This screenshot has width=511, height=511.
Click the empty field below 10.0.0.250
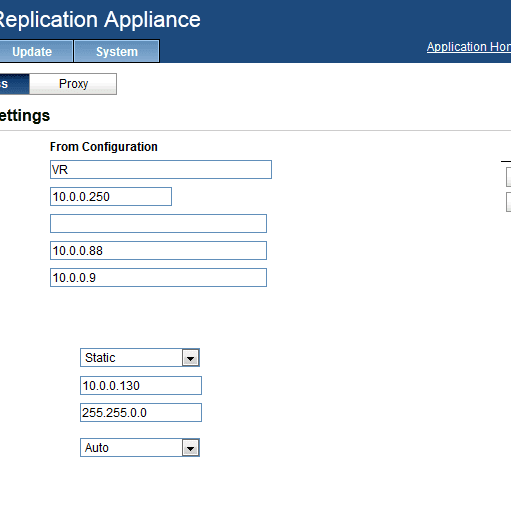pyautogui.click(x=158, y=223)
